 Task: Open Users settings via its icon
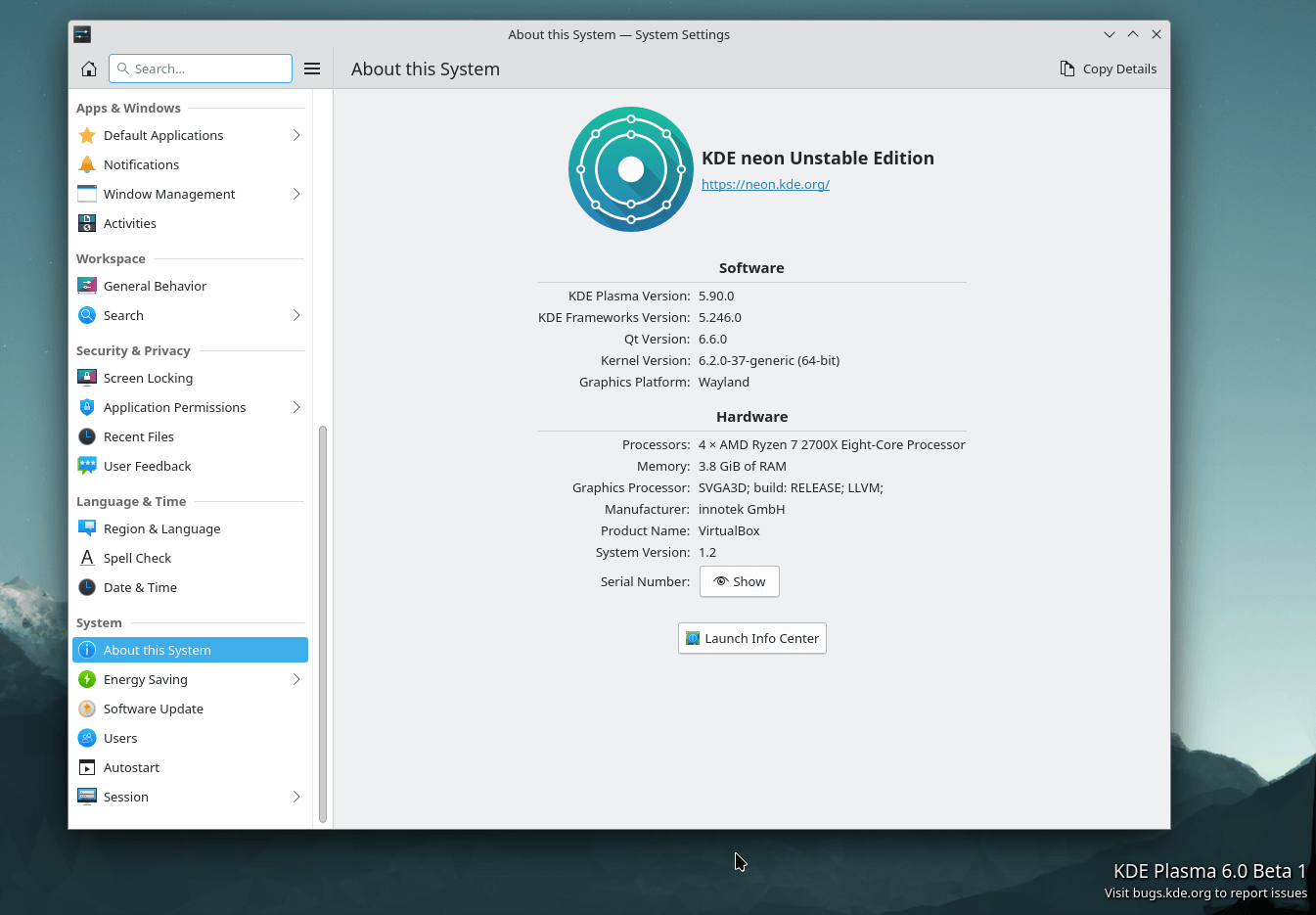click(87, 738)
